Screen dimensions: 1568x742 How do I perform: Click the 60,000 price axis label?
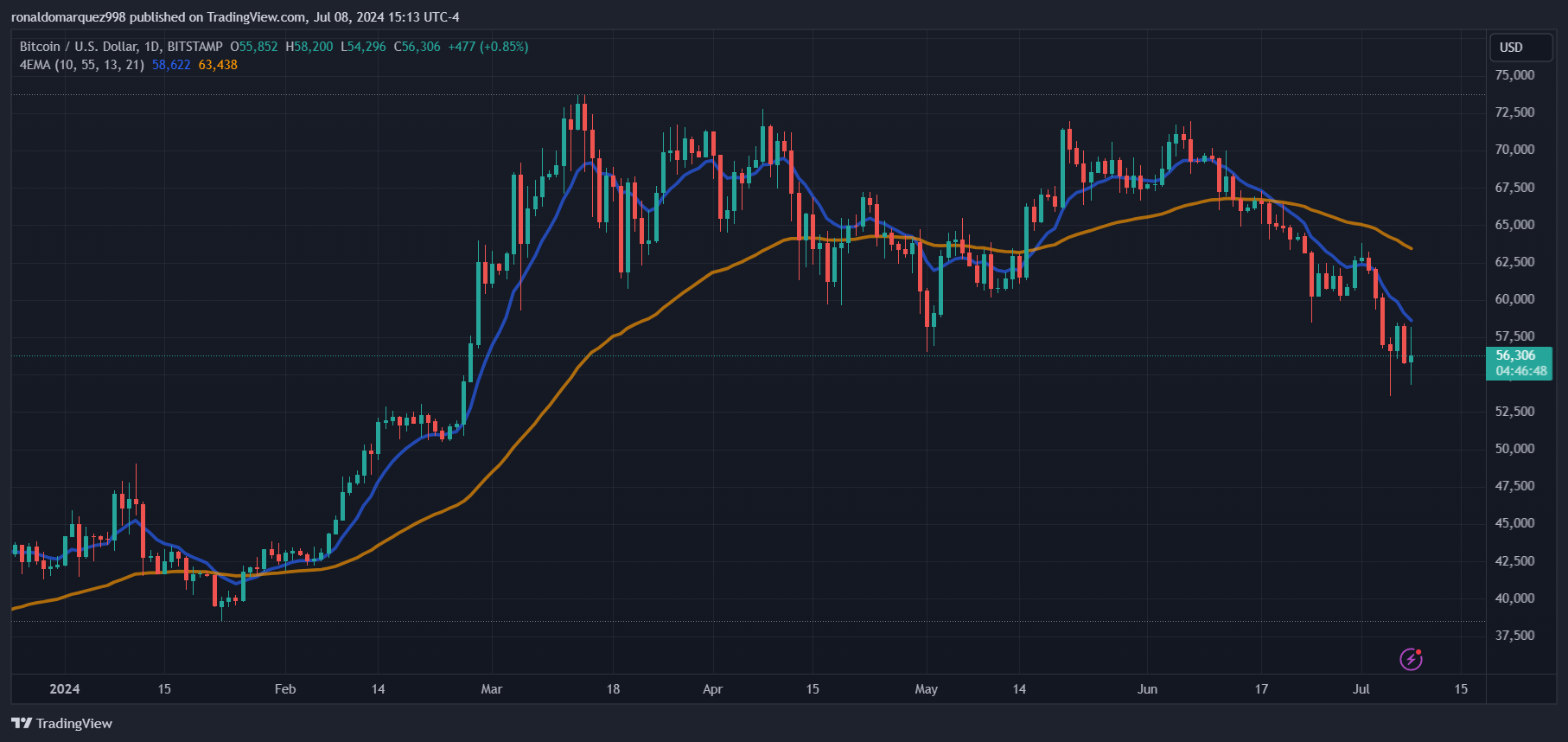[x=1515, y=299]
